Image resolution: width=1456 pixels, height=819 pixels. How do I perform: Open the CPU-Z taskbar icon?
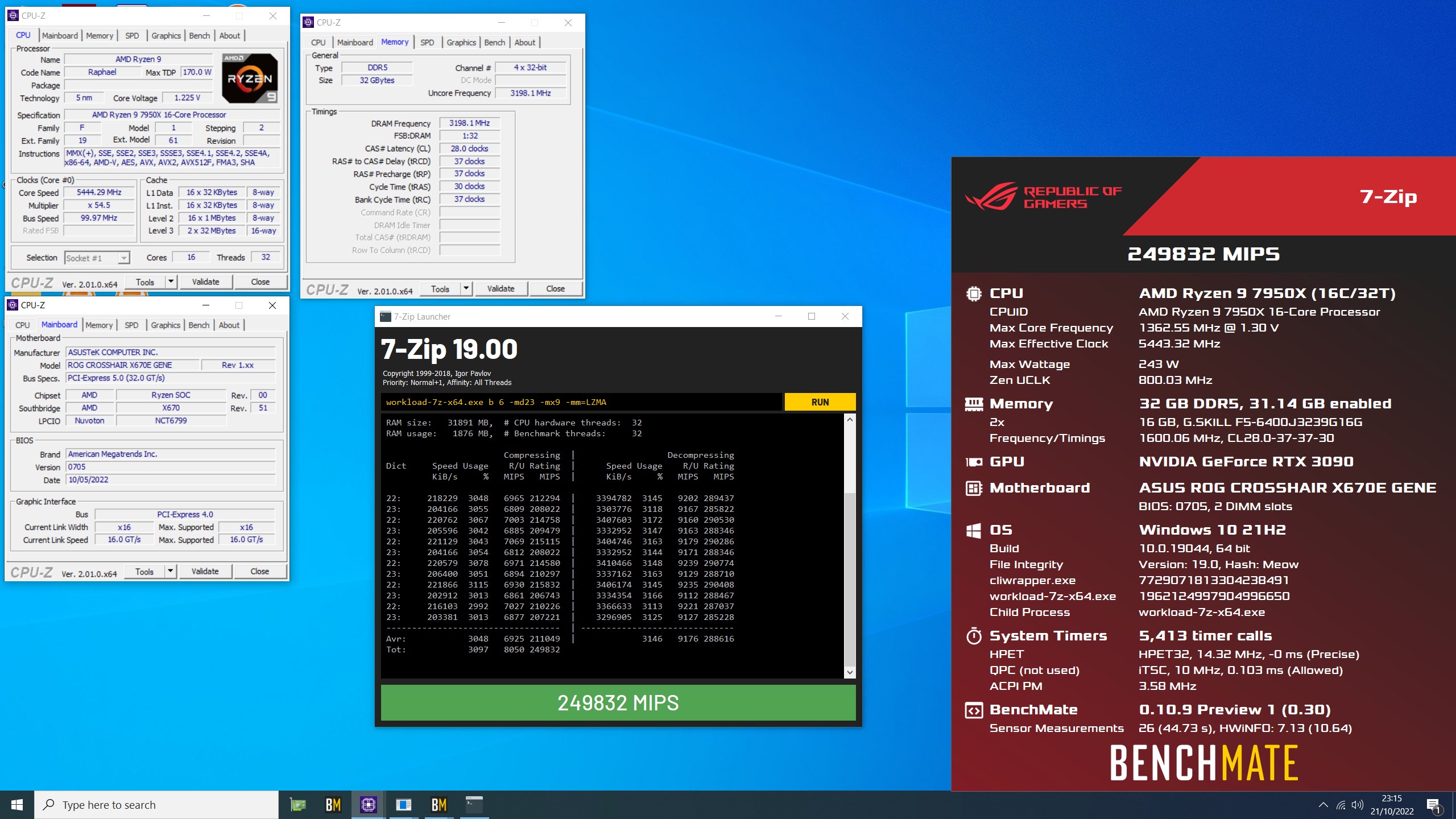tap(369, 805)
